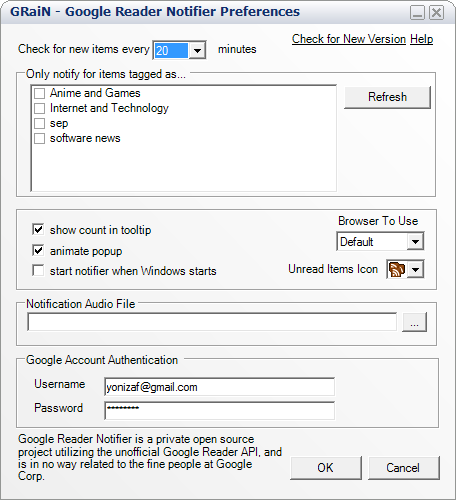This screenshot has width=456, height=500.
Task: Click the Username input field
Action: tap(219, 387)
